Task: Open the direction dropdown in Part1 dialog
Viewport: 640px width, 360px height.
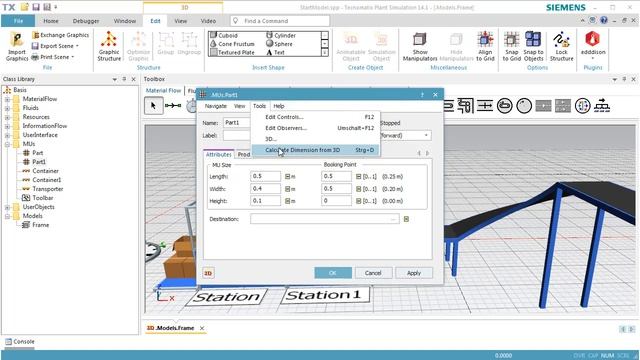Action: click(426, 135)
